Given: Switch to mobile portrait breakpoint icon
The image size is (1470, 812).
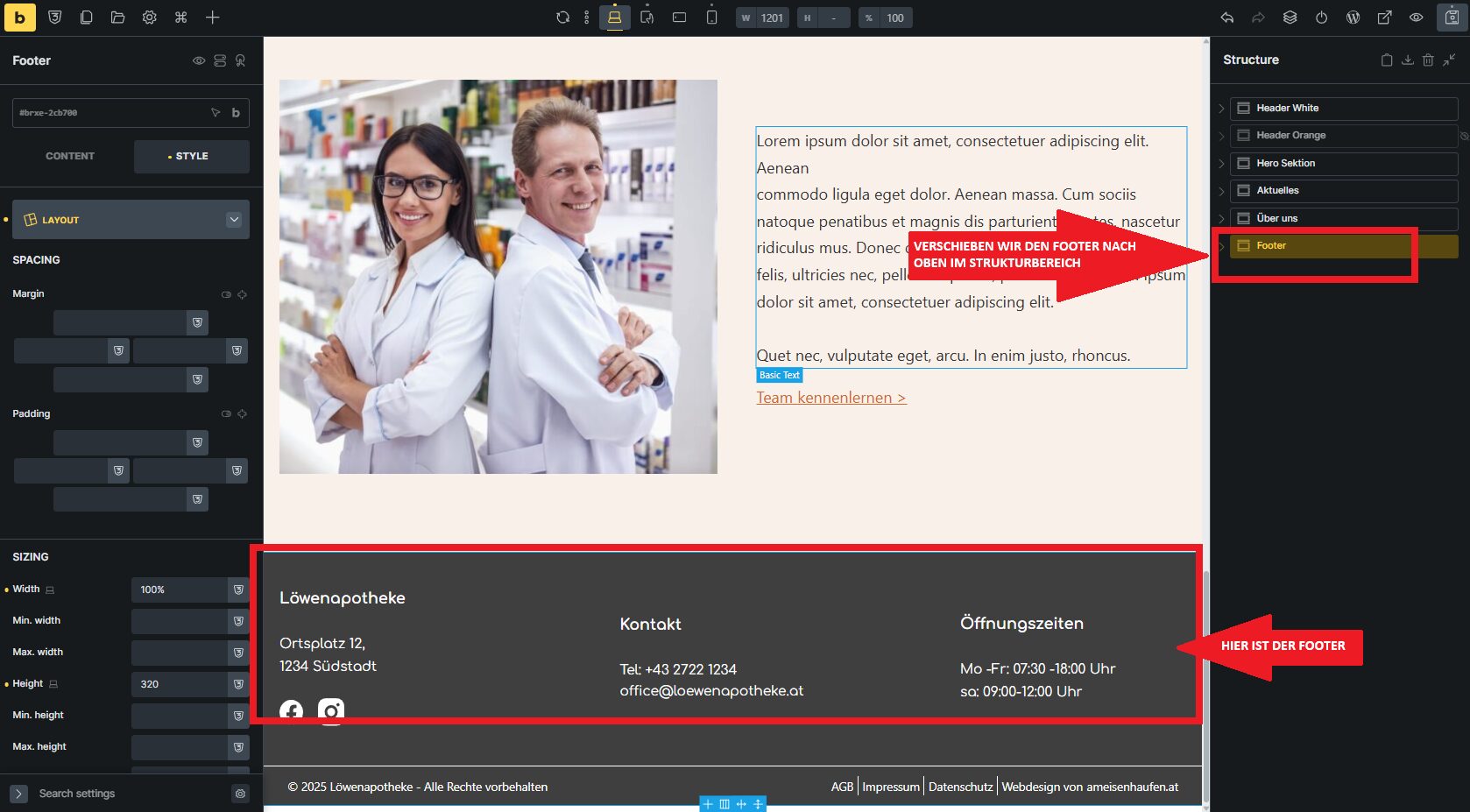Looking at the screenshot, I should (711, 18).
